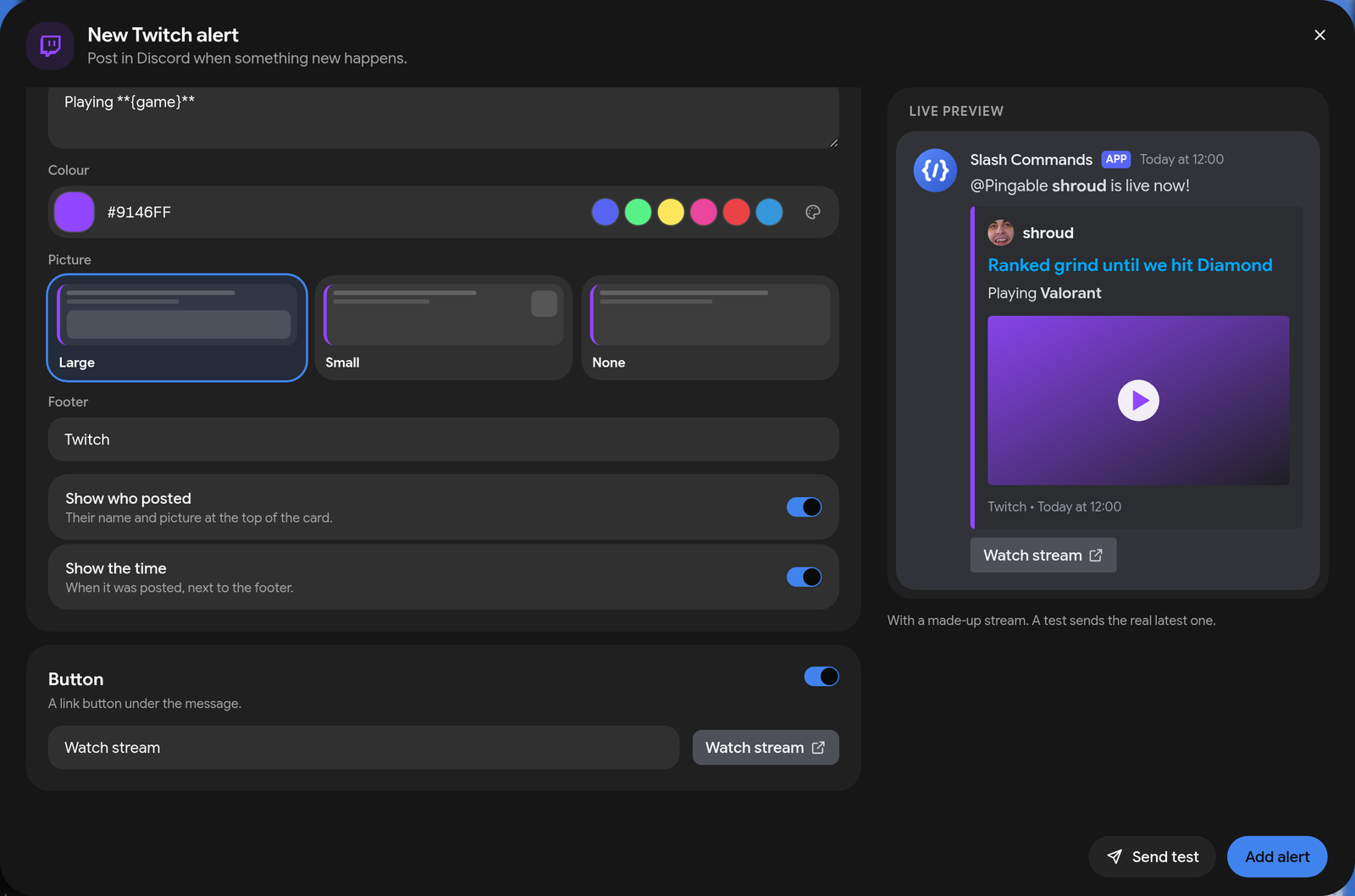Click the Twitch • Today at 12:00 footer text

click(1054, 506)
